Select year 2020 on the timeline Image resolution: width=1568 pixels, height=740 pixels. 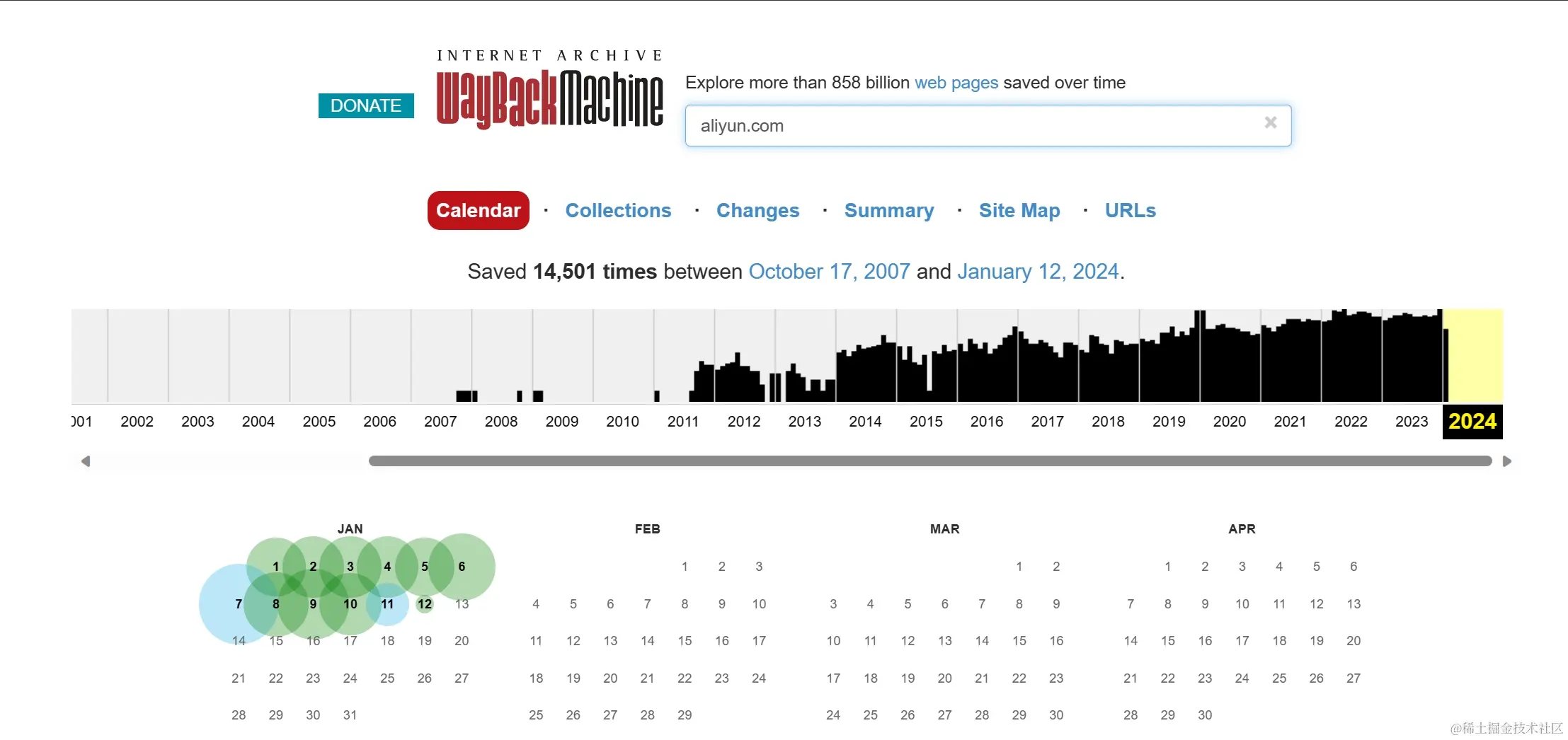point(1230,422)
